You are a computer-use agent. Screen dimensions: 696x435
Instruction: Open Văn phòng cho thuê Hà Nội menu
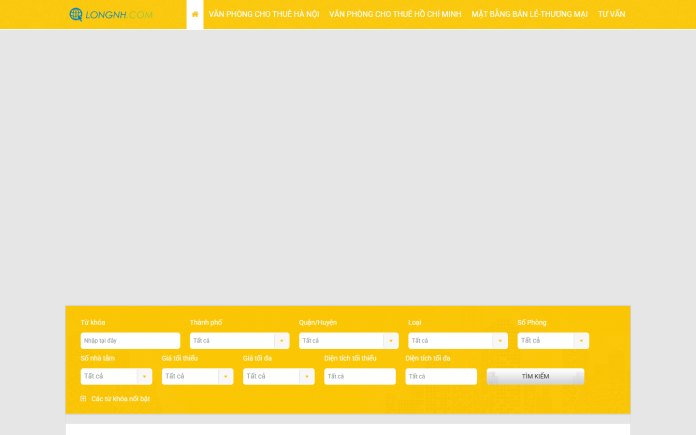click(264, 14)
